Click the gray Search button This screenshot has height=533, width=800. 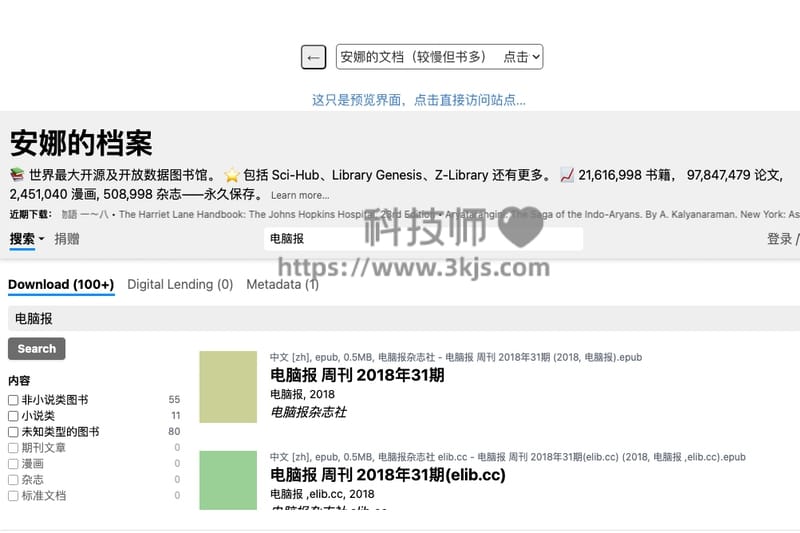[x=37, y=349]
